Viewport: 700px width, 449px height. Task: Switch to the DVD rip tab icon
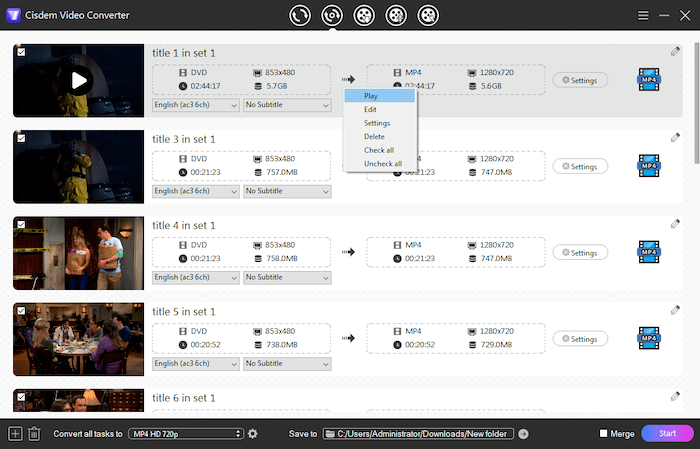[332, 15]
